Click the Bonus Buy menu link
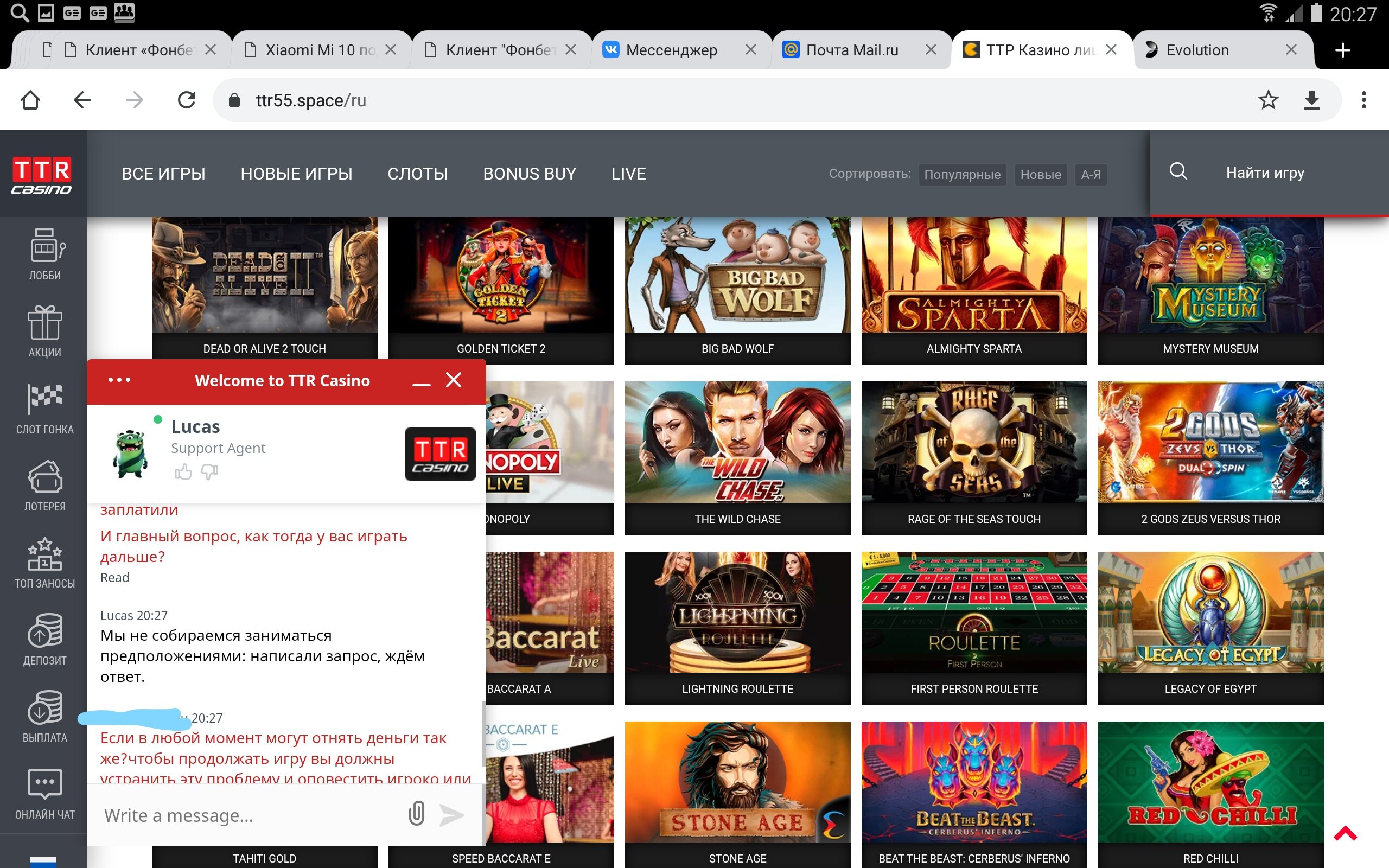The height and width of the screenshot is (868, 1389). [x=529, y=174]
